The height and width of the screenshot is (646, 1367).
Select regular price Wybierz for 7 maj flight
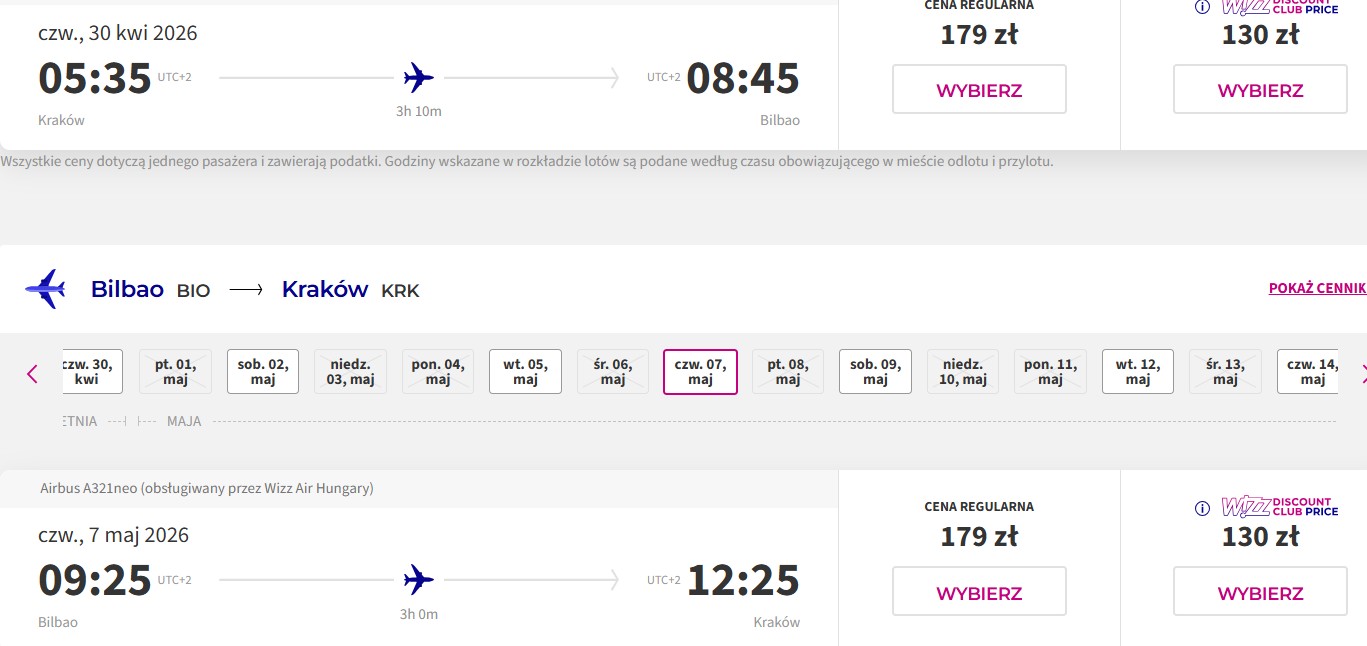979,592
